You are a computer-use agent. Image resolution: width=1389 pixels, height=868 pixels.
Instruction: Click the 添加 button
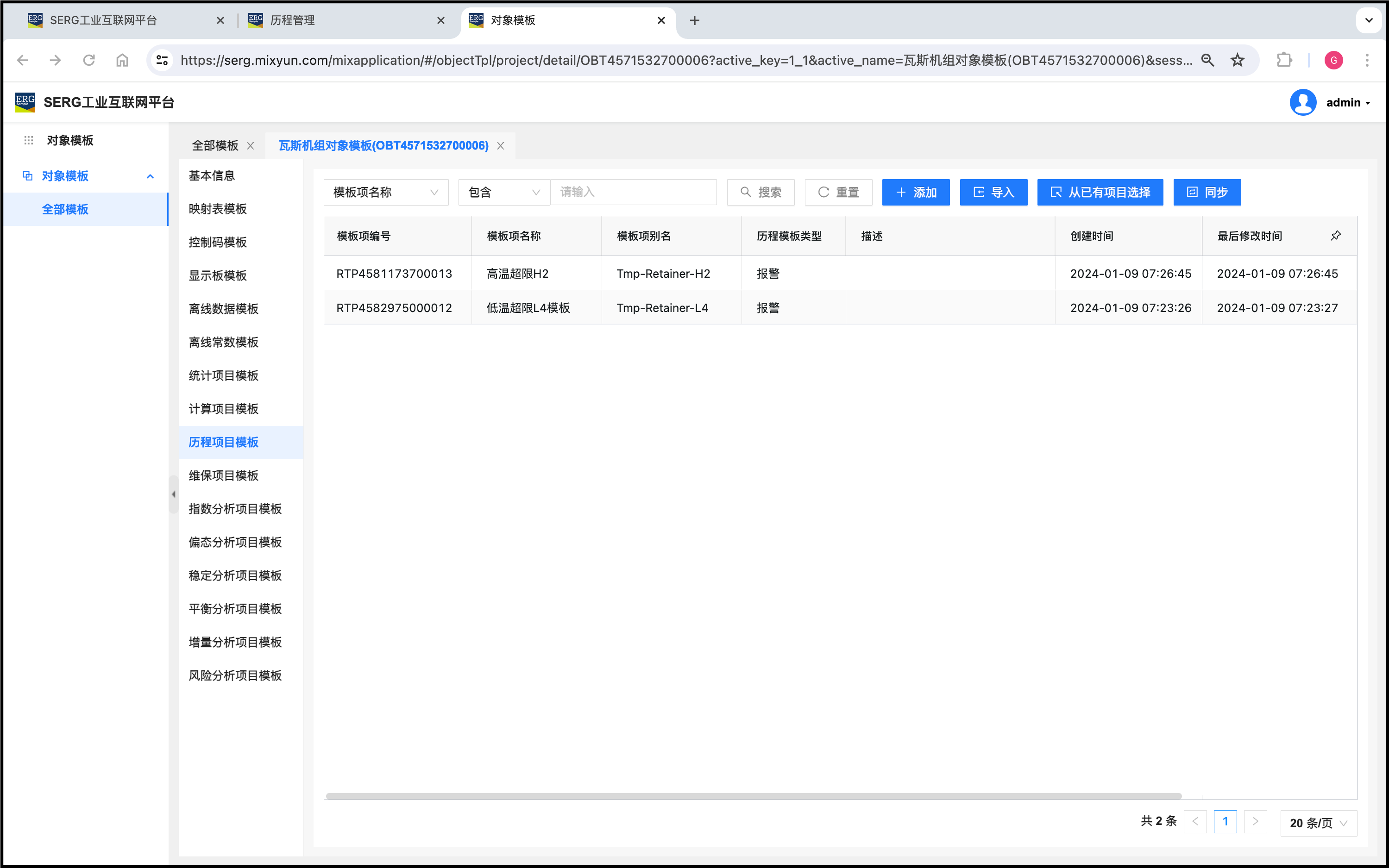(x=915, y=192)
